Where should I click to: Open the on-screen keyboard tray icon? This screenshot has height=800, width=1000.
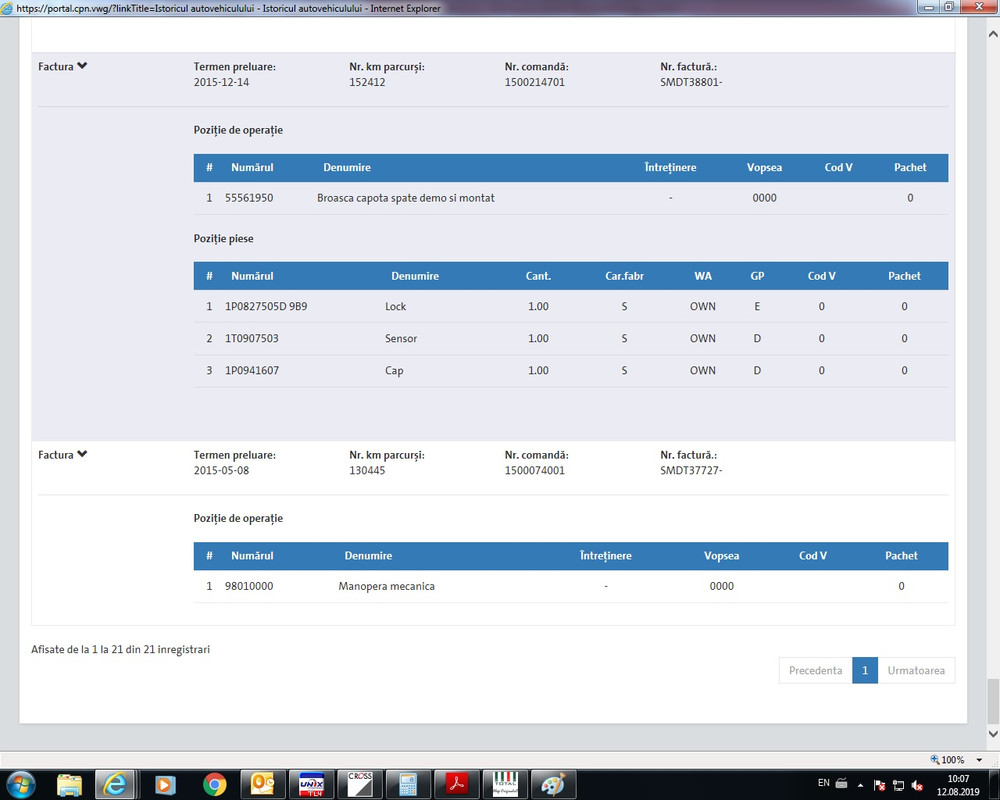point(841,783)
